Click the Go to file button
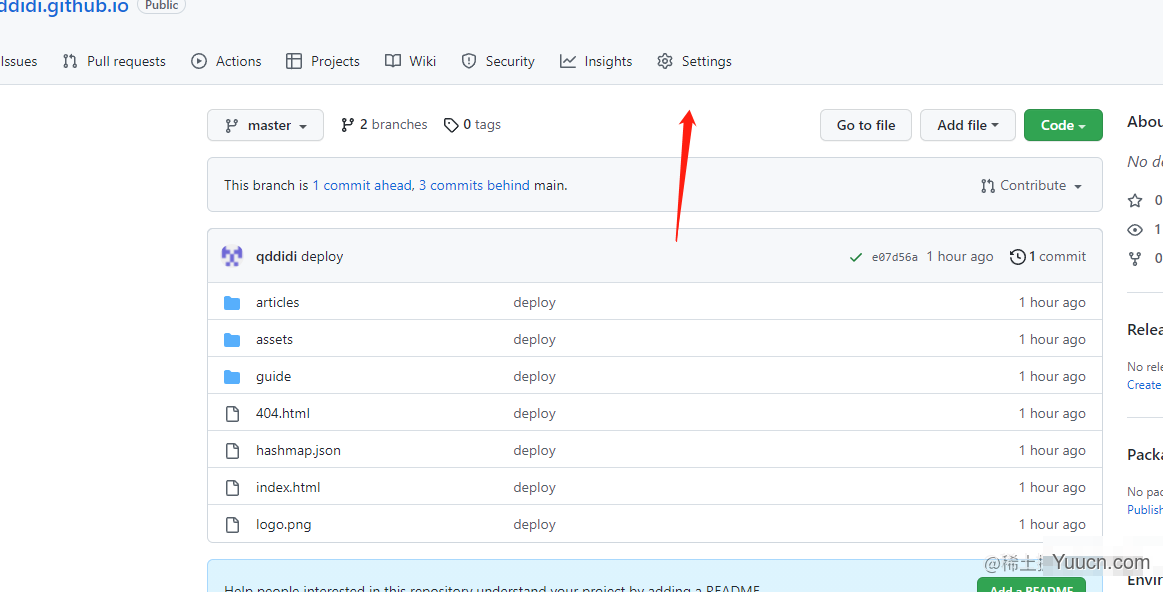 pos(866,125)
